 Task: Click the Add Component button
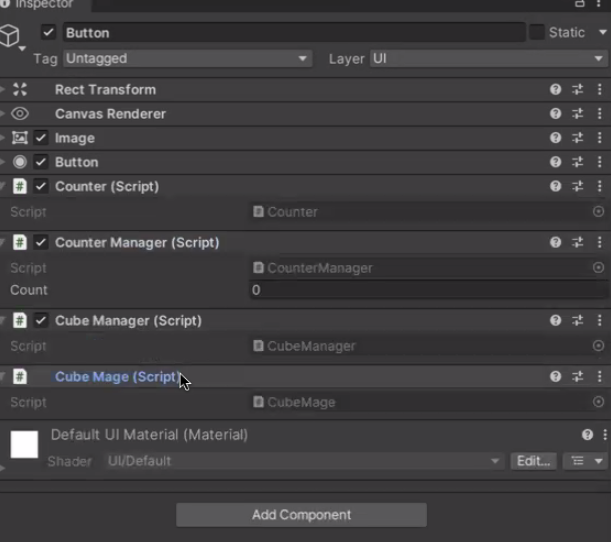tap(301, 515)
